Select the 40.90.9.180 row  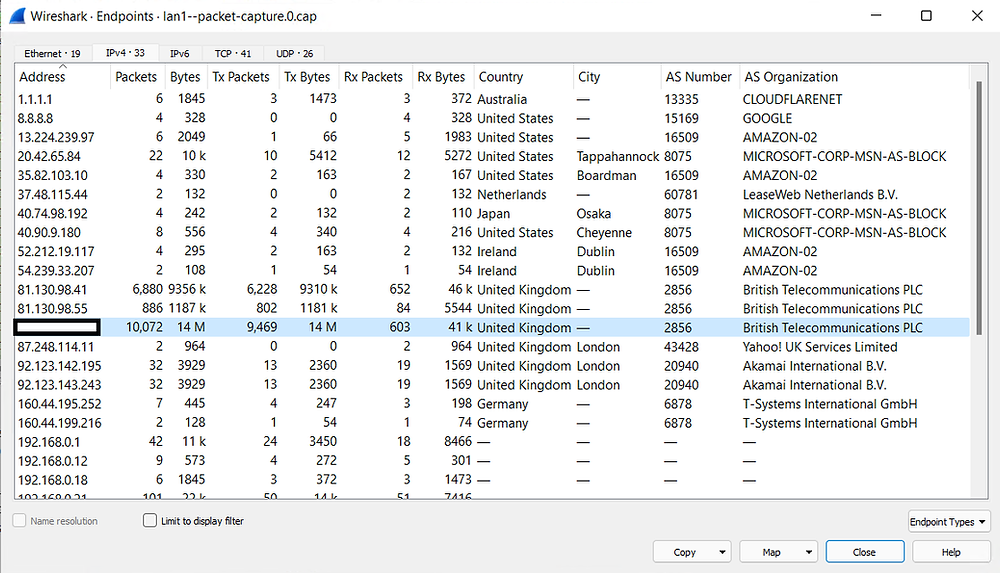click(492, 232)
